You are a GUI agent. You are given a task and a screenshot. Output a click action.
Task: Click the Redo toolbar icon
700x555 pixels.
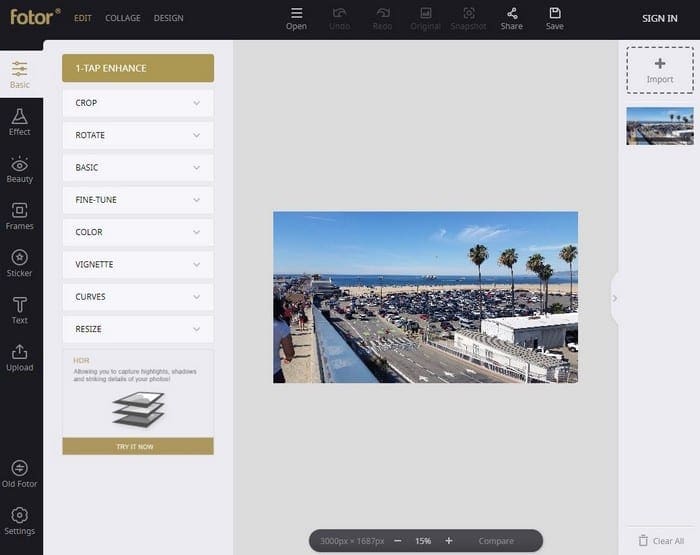(x=383, y=13)
